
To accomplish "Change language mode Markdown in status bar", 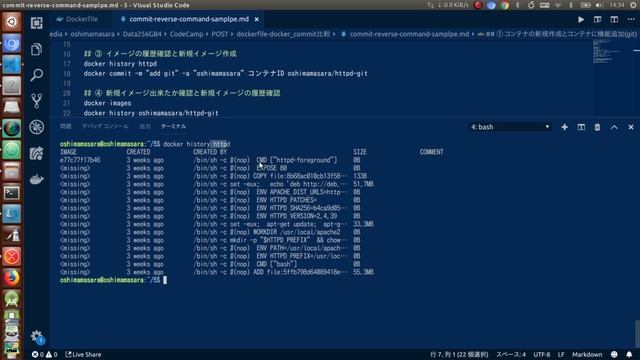I will (587, 354).
